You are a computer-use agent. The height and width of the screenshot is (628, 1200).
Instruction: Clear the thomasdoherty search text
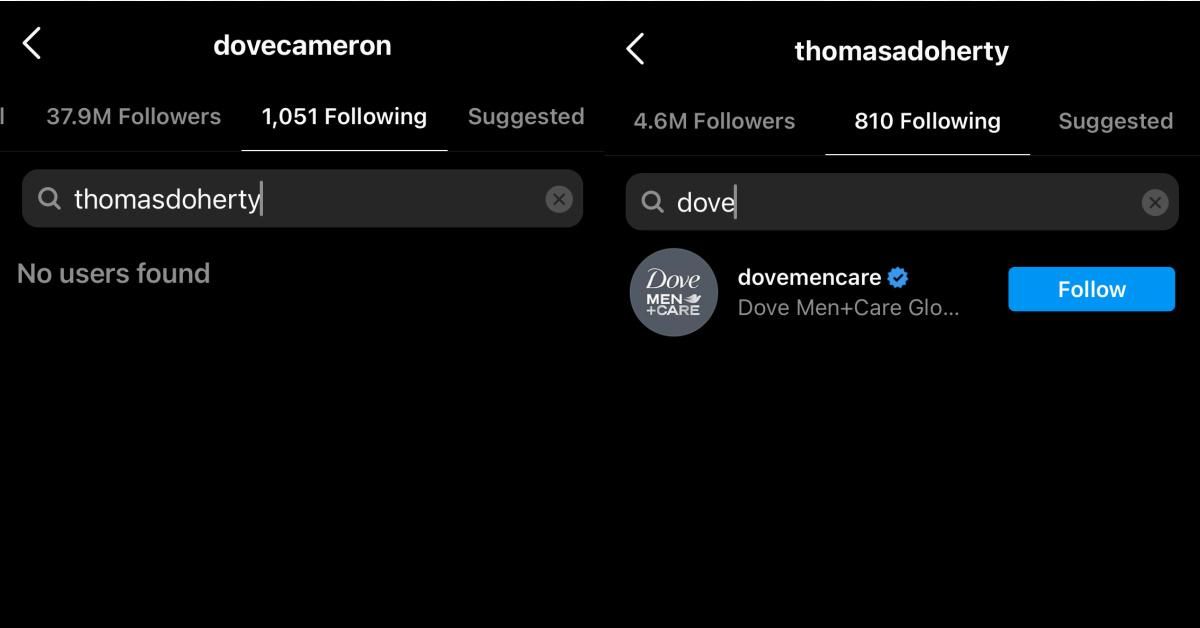(x=559, y=199)
